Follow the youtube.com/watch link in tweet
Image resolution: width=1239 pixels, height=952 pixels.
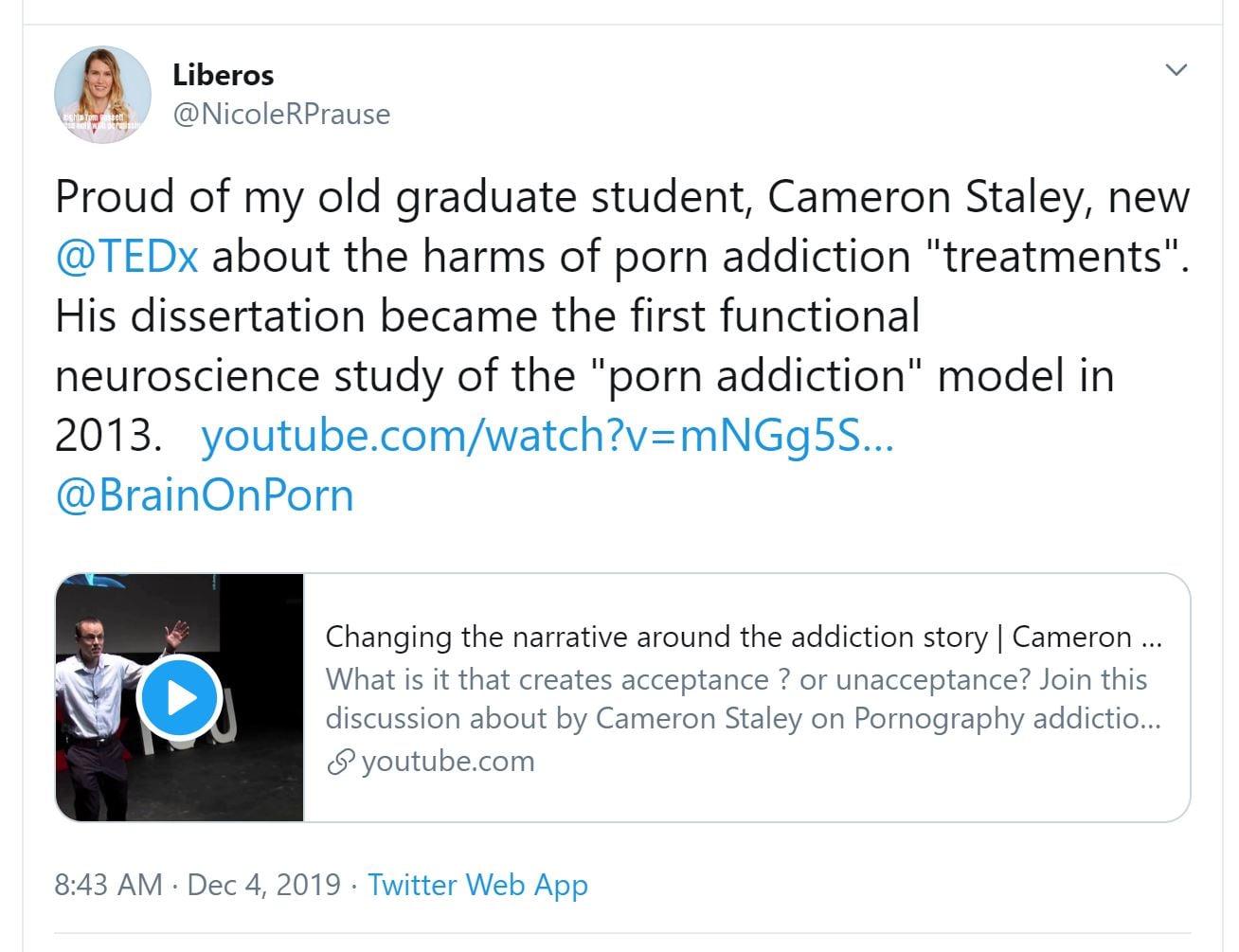click(x=547, y=436)
